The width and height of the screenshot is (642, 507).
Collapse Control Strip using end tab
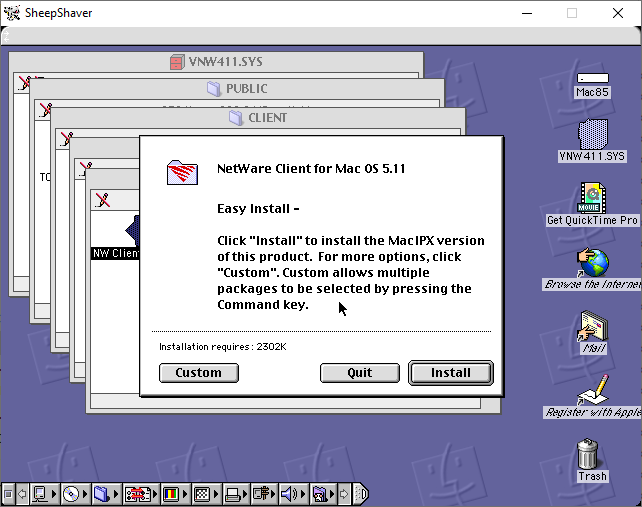click(x=361, y=494)
